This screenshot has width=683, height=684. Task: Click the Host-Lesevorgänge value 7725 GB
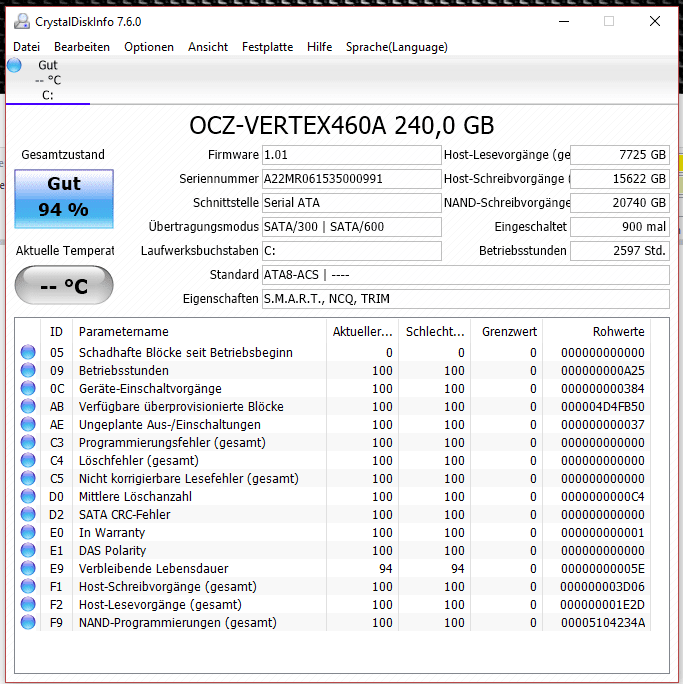pyautogui.click(x=620, y=155)
